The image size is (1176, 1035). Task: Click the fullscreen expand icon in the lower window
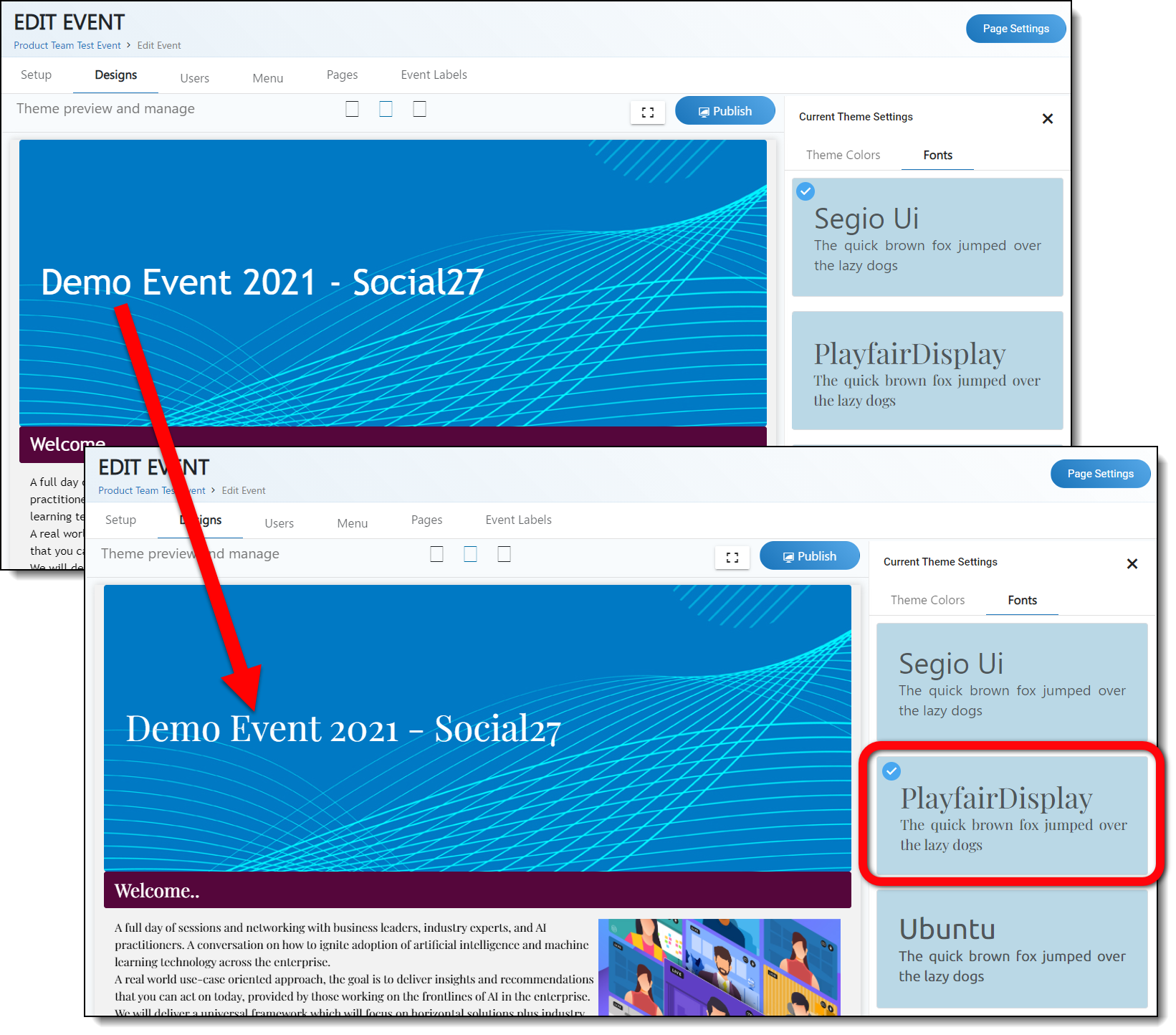click(732, 558)
